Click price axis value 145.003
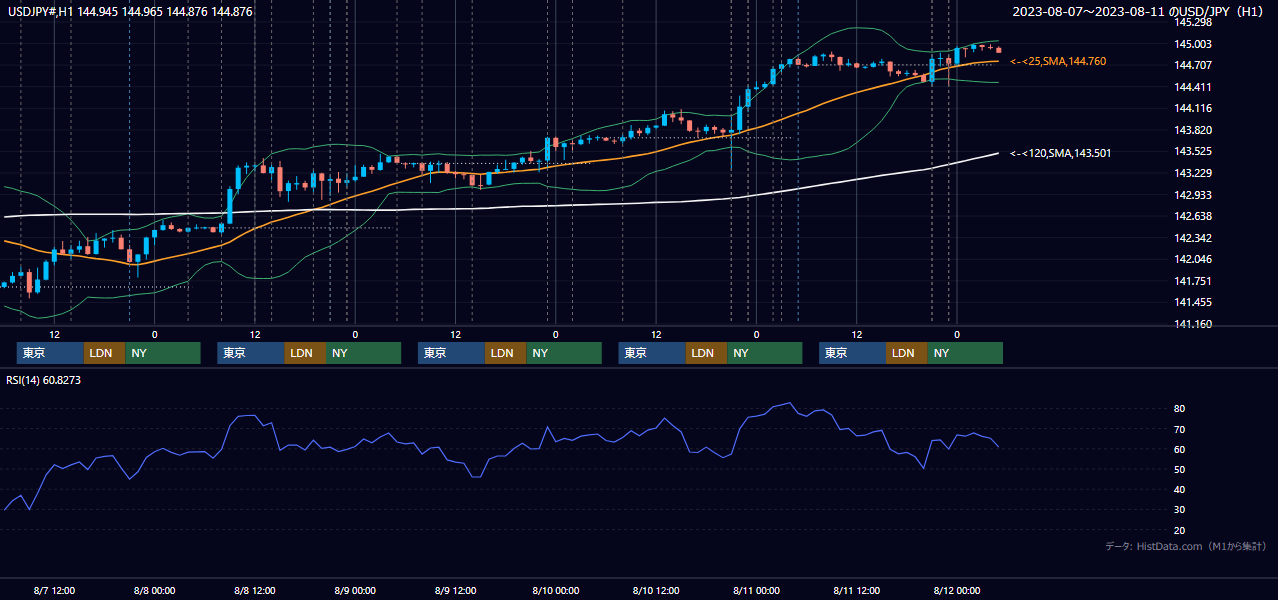This screenshot has height=600, width=1278. tap(1193, 44)
